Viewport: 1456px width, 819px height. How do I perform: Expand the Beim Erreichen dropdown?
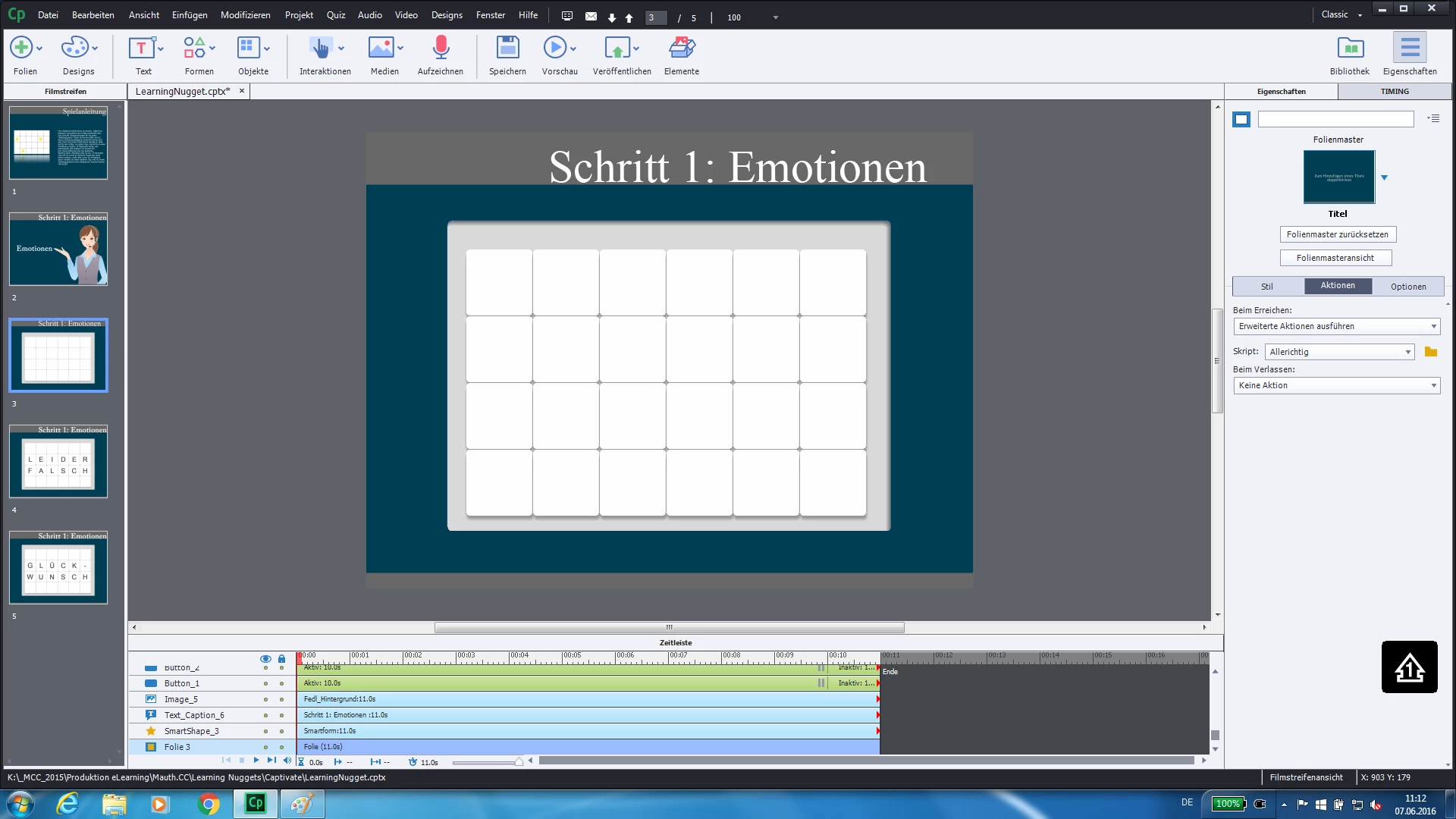click(1337, 326)
